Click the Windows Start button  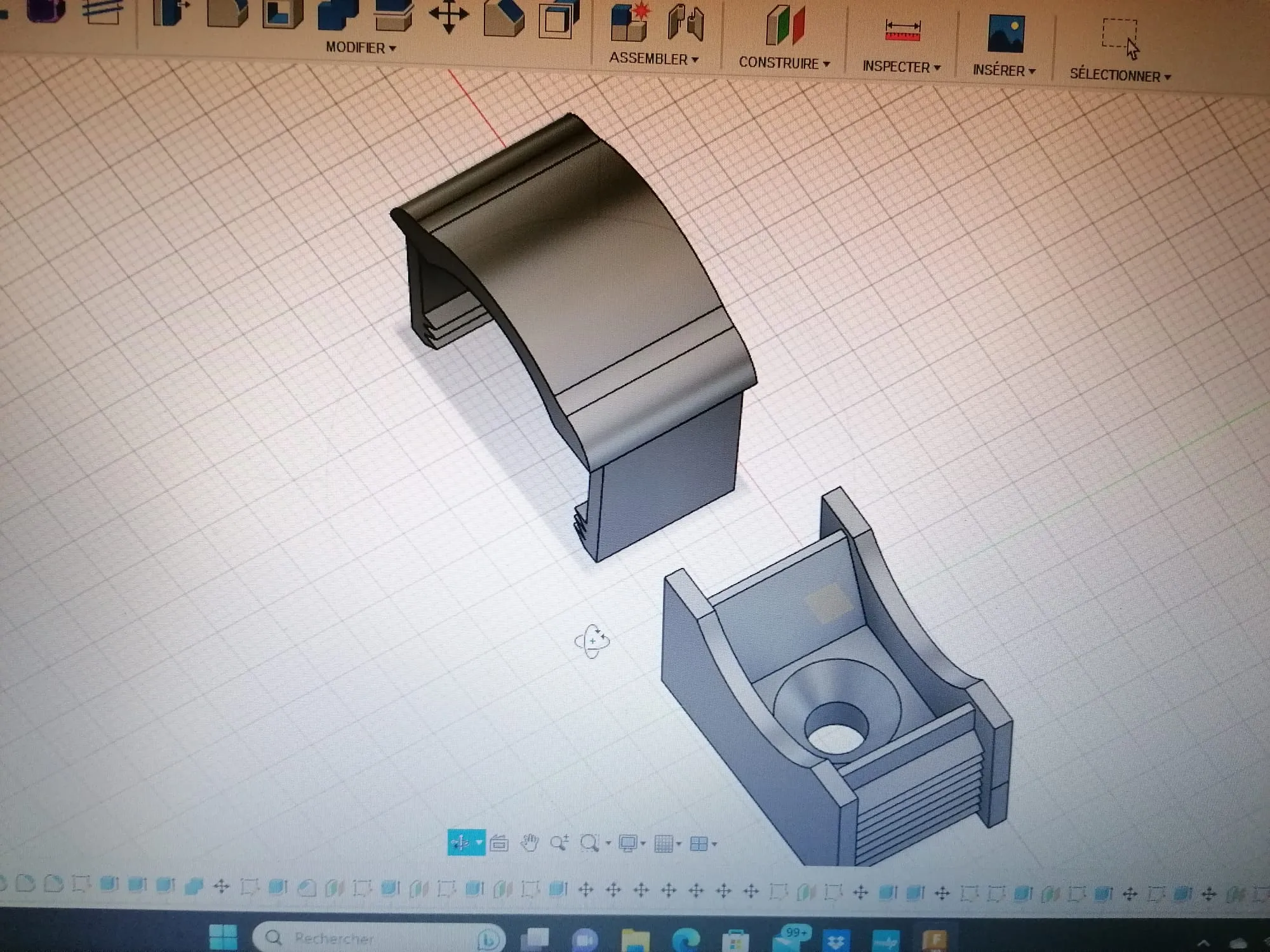(x=223, y=937)
